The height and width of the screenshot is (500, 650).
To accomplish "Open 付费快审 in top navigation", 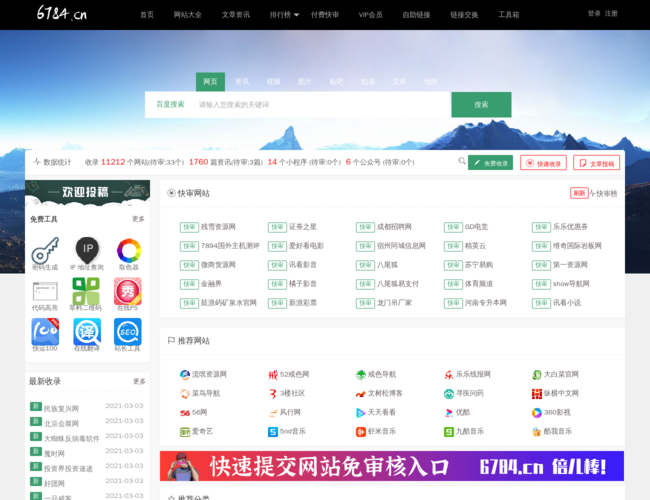I will point(325,15).
